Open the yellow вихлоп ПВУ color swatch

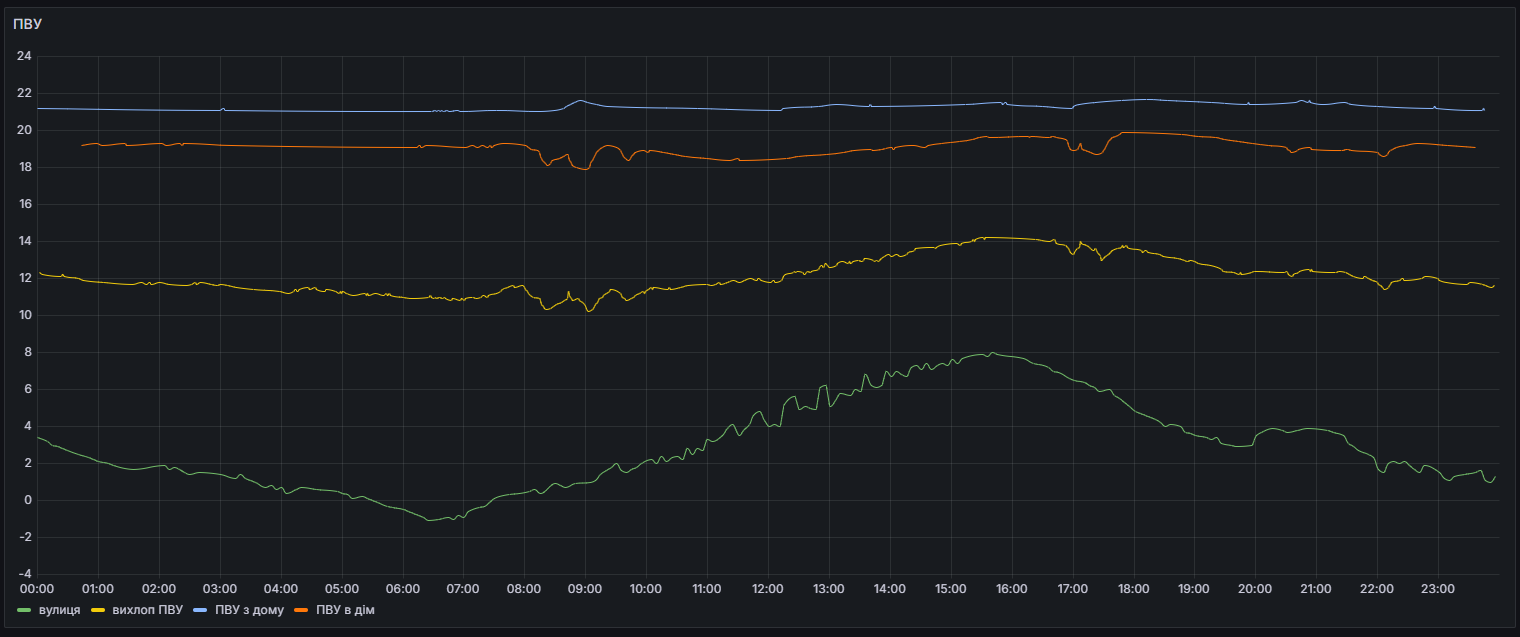click(98, 609)
